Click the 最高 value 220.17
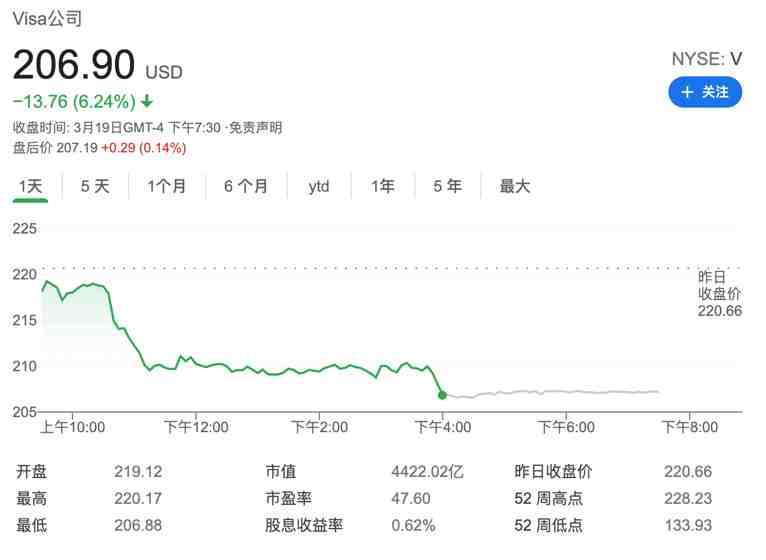Image resolution: width=766 pixels, height=560 pixels. coord(138,498)
